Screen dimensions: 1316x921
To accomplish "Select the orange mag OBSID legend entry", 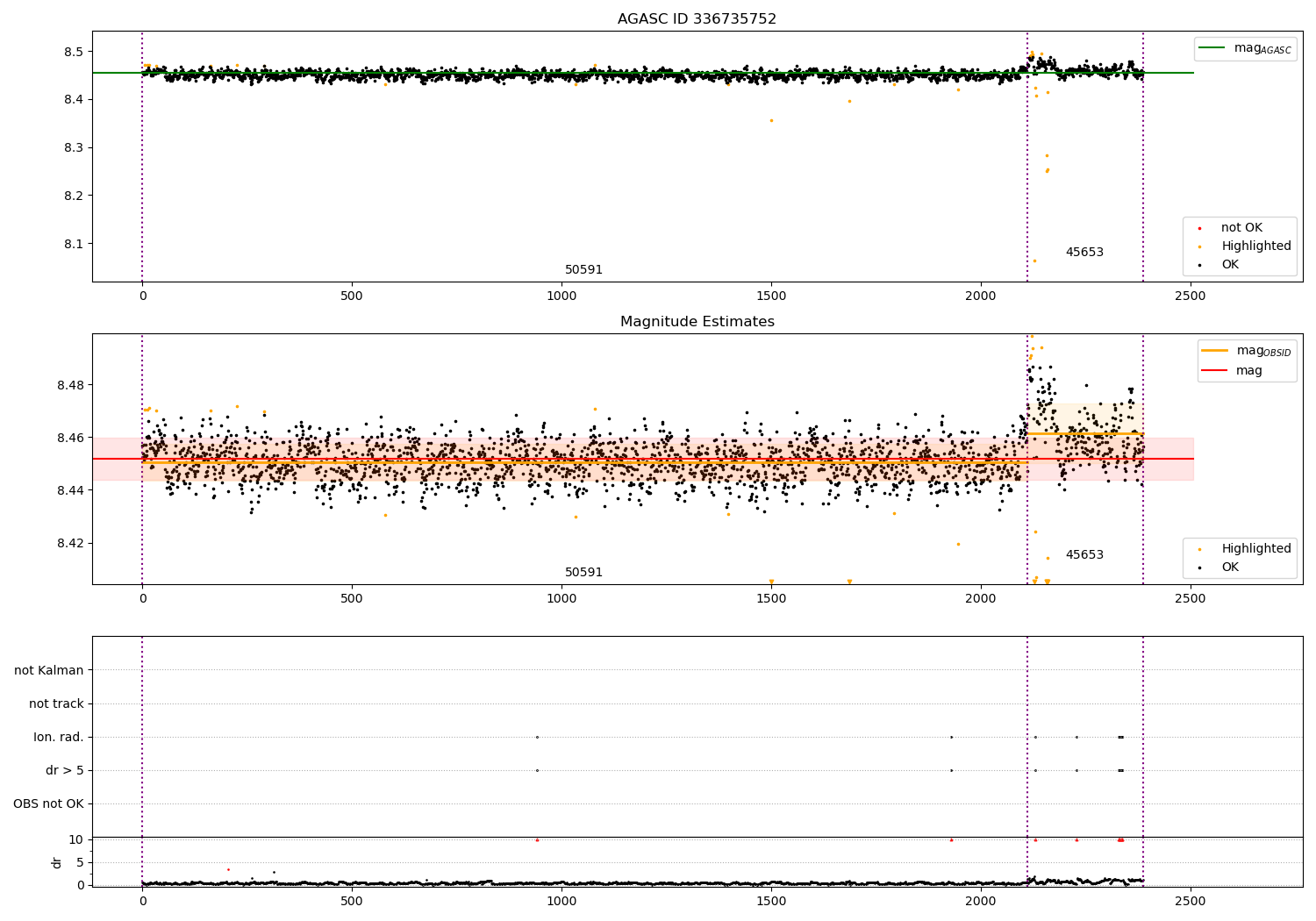I will (x=1247, y=351).
